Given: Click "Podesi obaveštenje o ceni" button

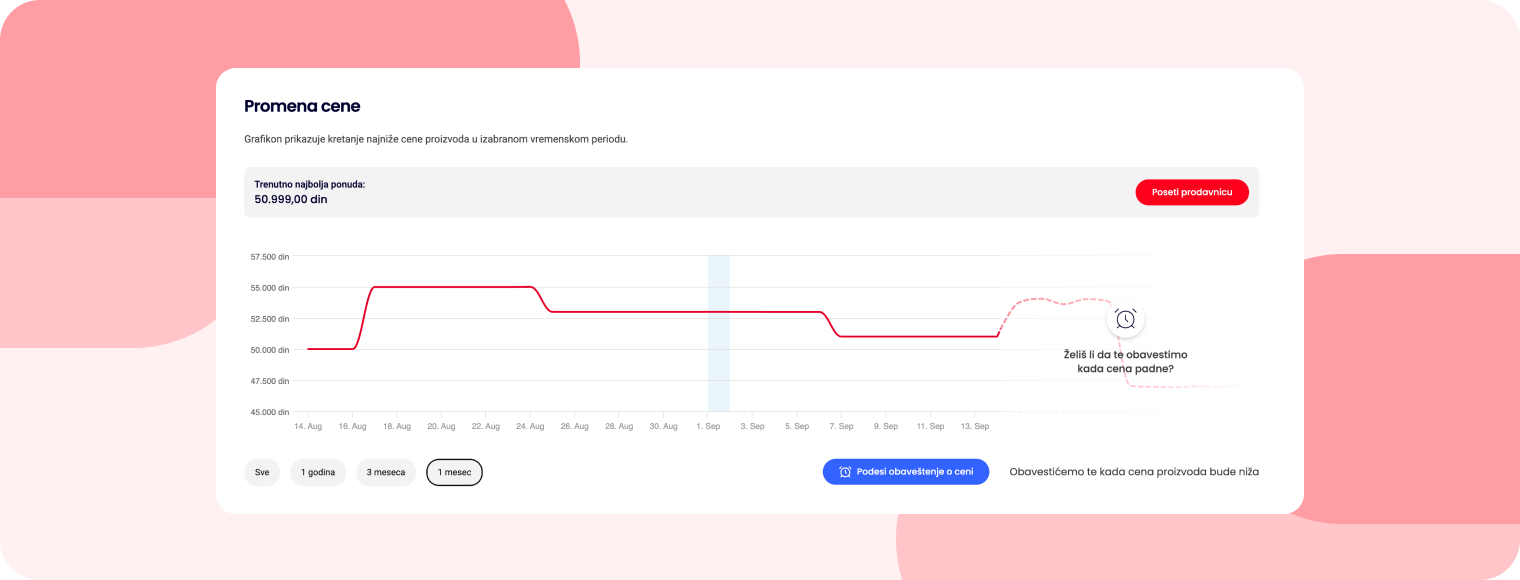Looking at the screenshot, I should pos(906,472).
